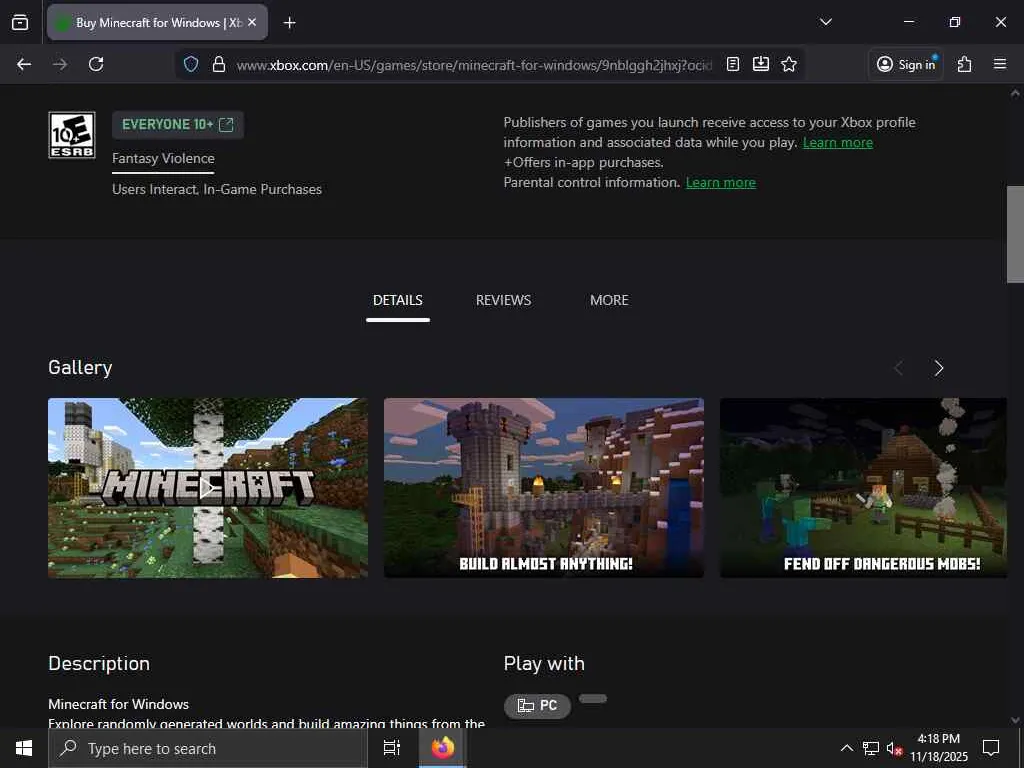Close the Buy Minecraft for Windows tab
The image size is (1024, 768).
(x=252, y=22)
